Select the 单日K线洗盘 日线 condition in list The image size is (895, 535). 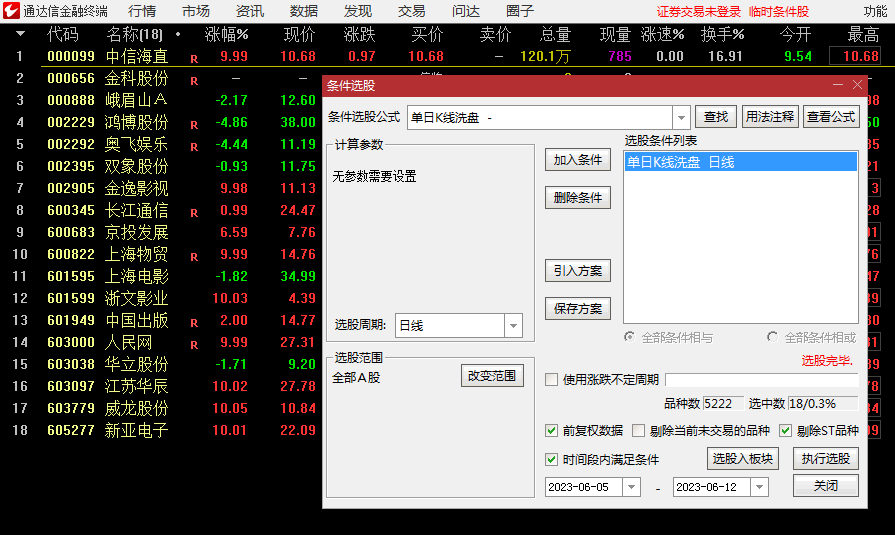point(741,162)
